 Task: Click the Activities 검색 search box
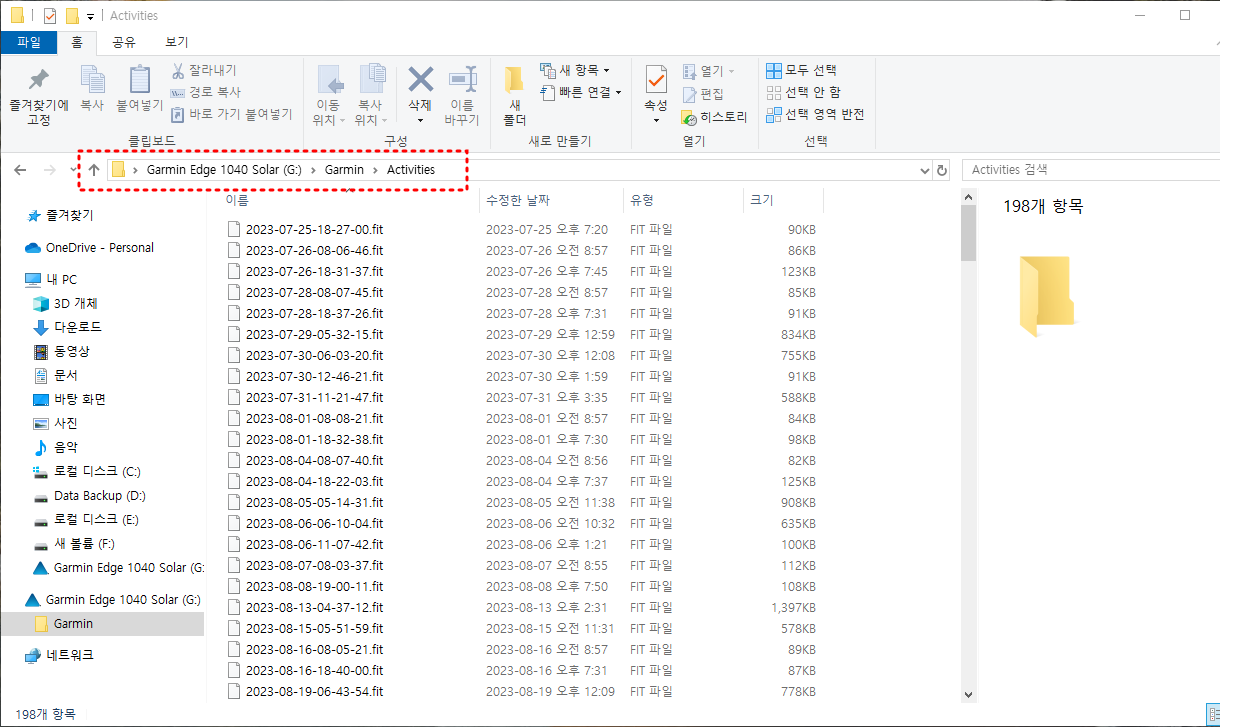coord(1090,170)
